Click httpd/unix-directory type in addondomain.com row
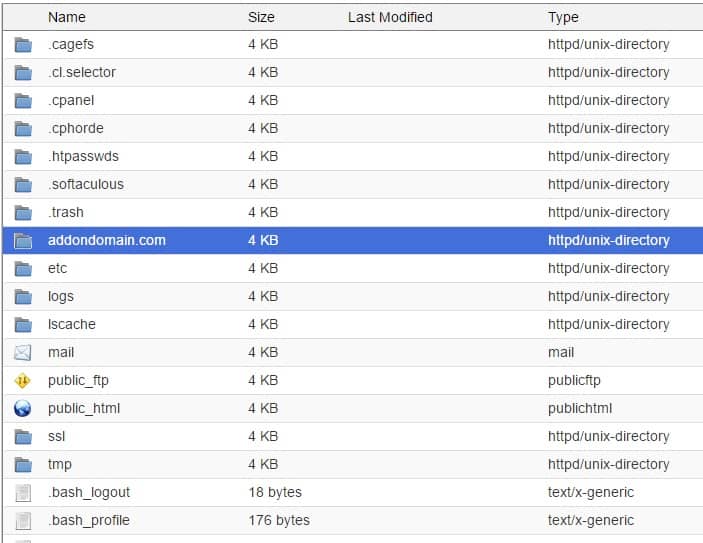This screenshot has width=703, height=543. click(x=608, y=240)
